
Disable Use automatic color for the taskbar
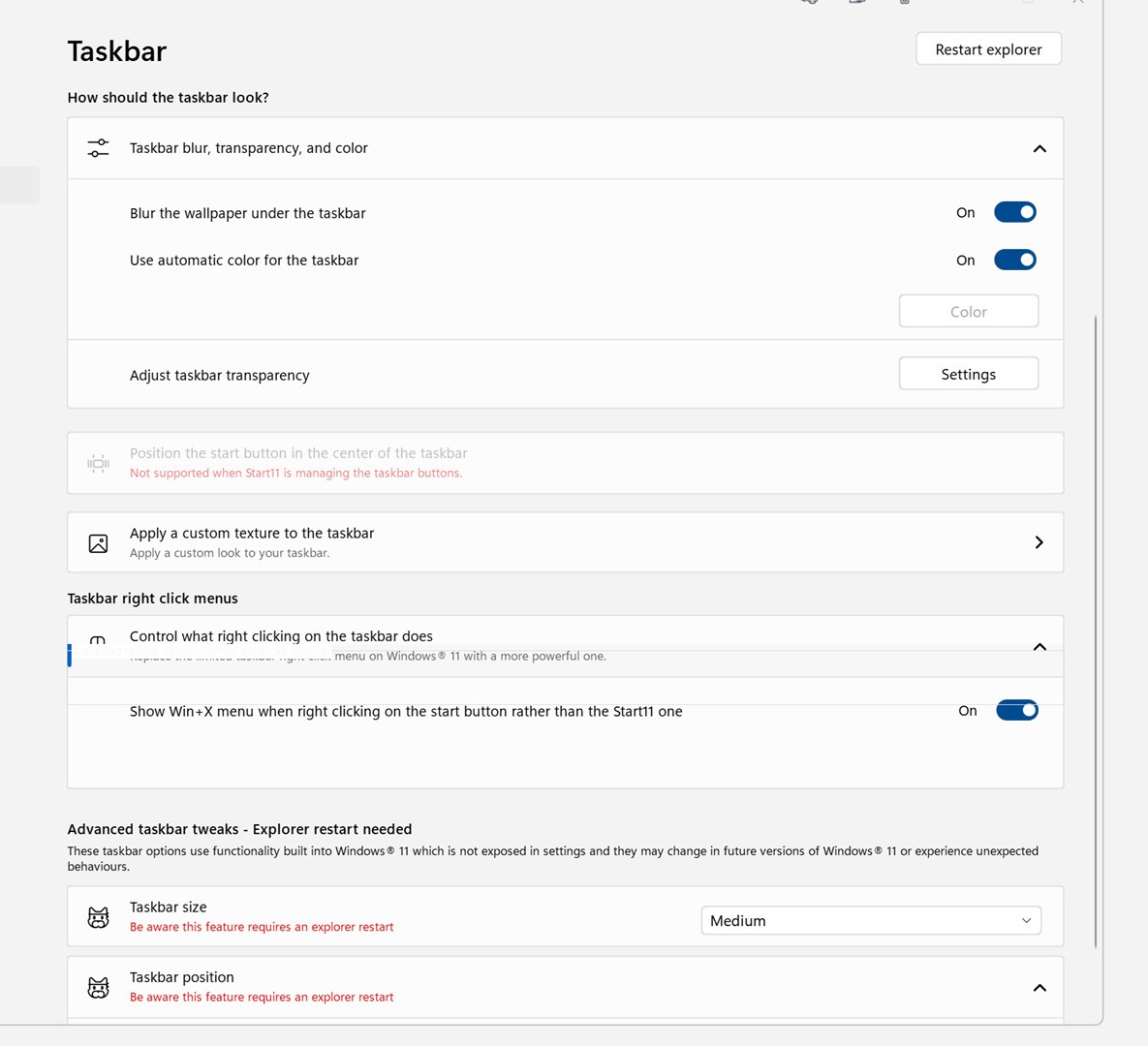click(1014, 260)
